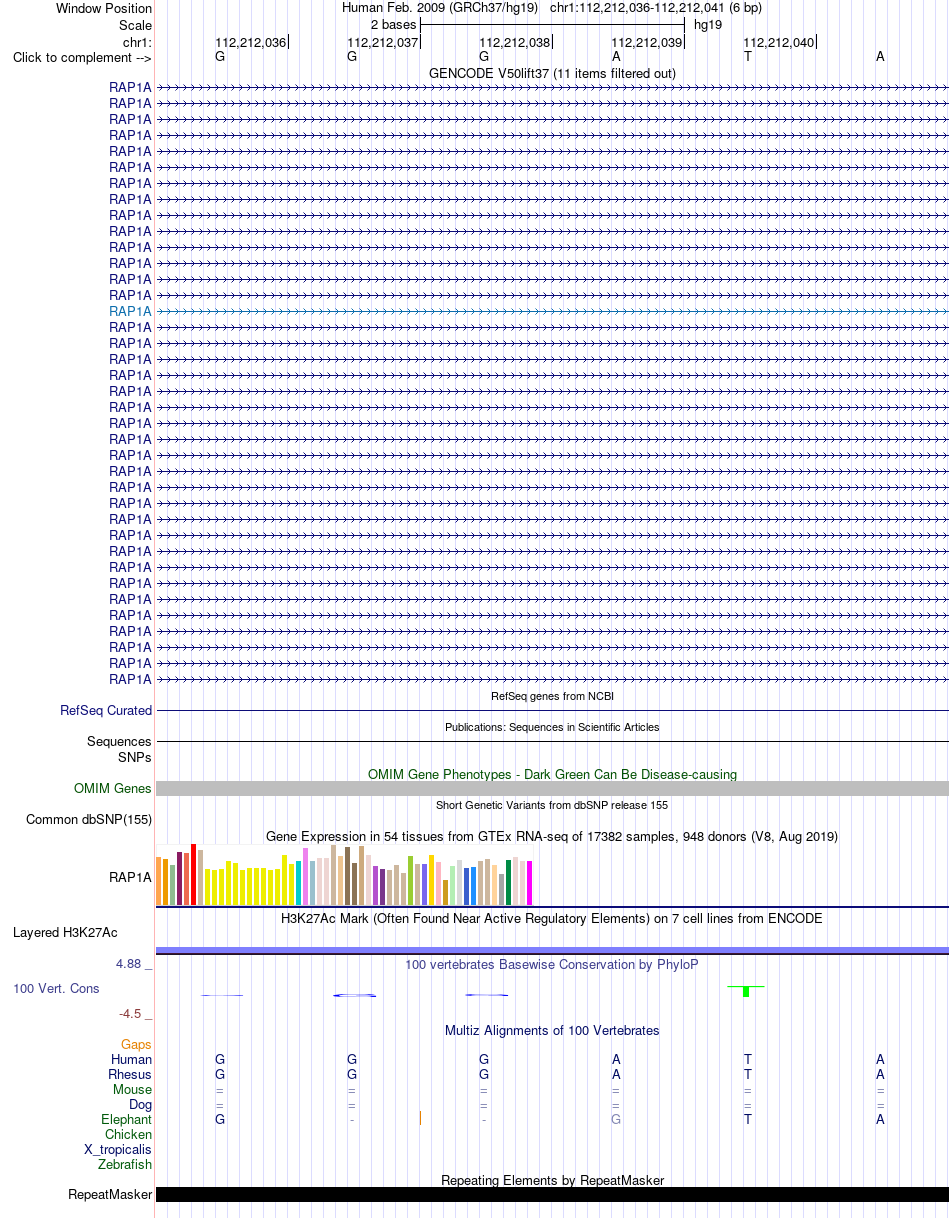Screen dimensions: 950x1218
Task: Click the chr1: ruler label
Action: click(x=137, y=42)
